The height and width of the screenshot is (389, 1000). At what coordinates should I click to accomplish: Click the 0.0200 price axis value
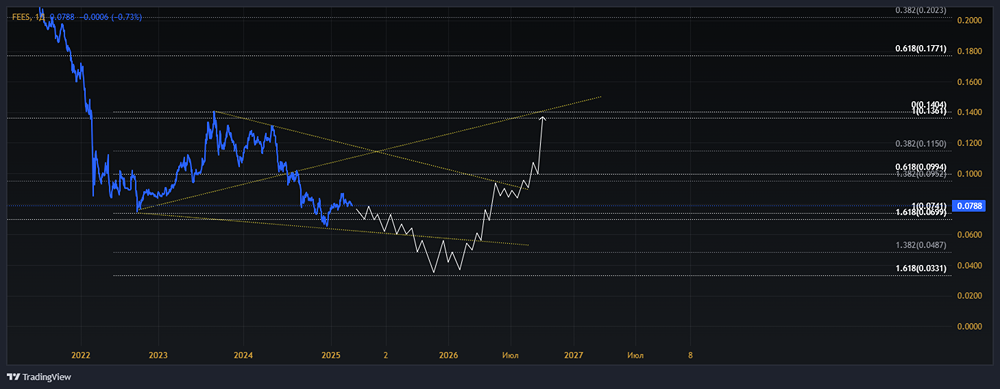[x=968, y=296]
